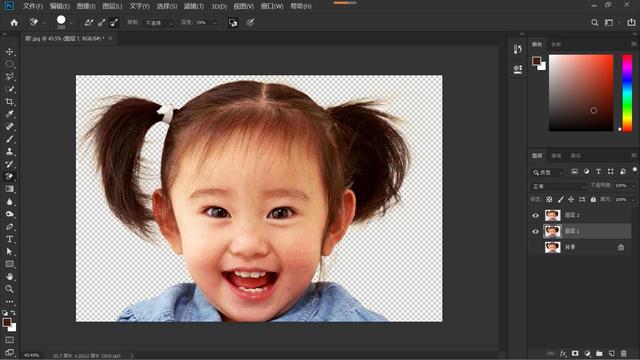Select the Healing Brush tool

coord(9,127)
